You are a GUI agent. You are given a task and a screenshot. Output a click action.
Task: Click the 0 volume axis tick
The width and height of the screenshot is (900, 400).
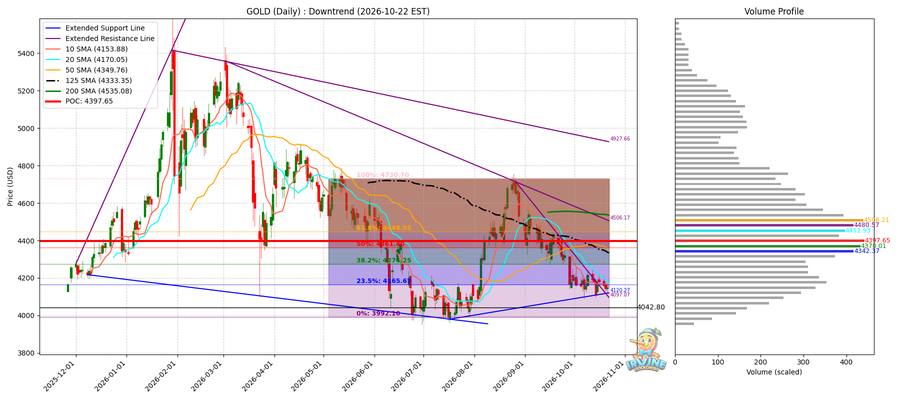676,363
